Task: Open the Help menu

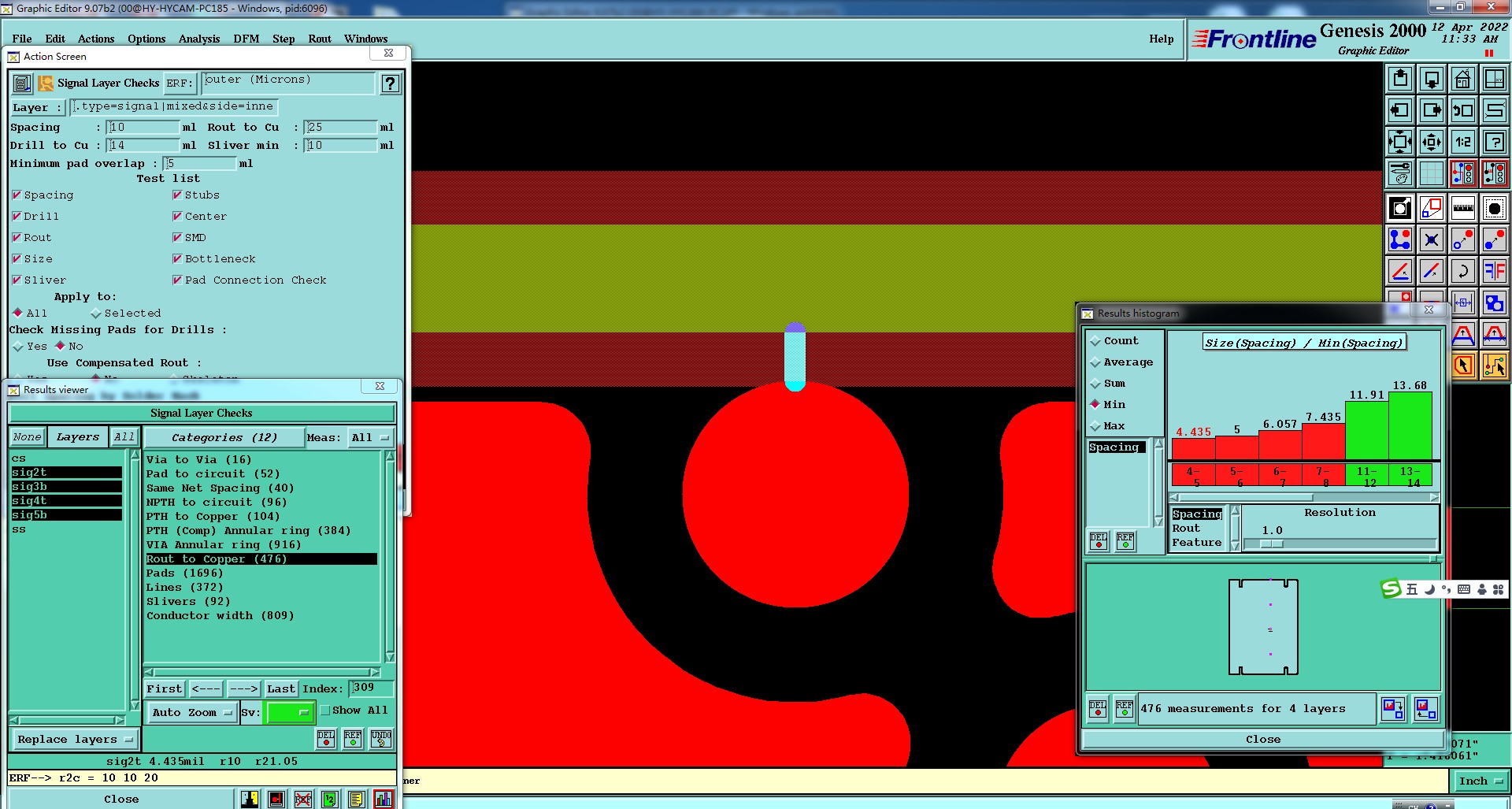Action: [x=1161, y=39]
